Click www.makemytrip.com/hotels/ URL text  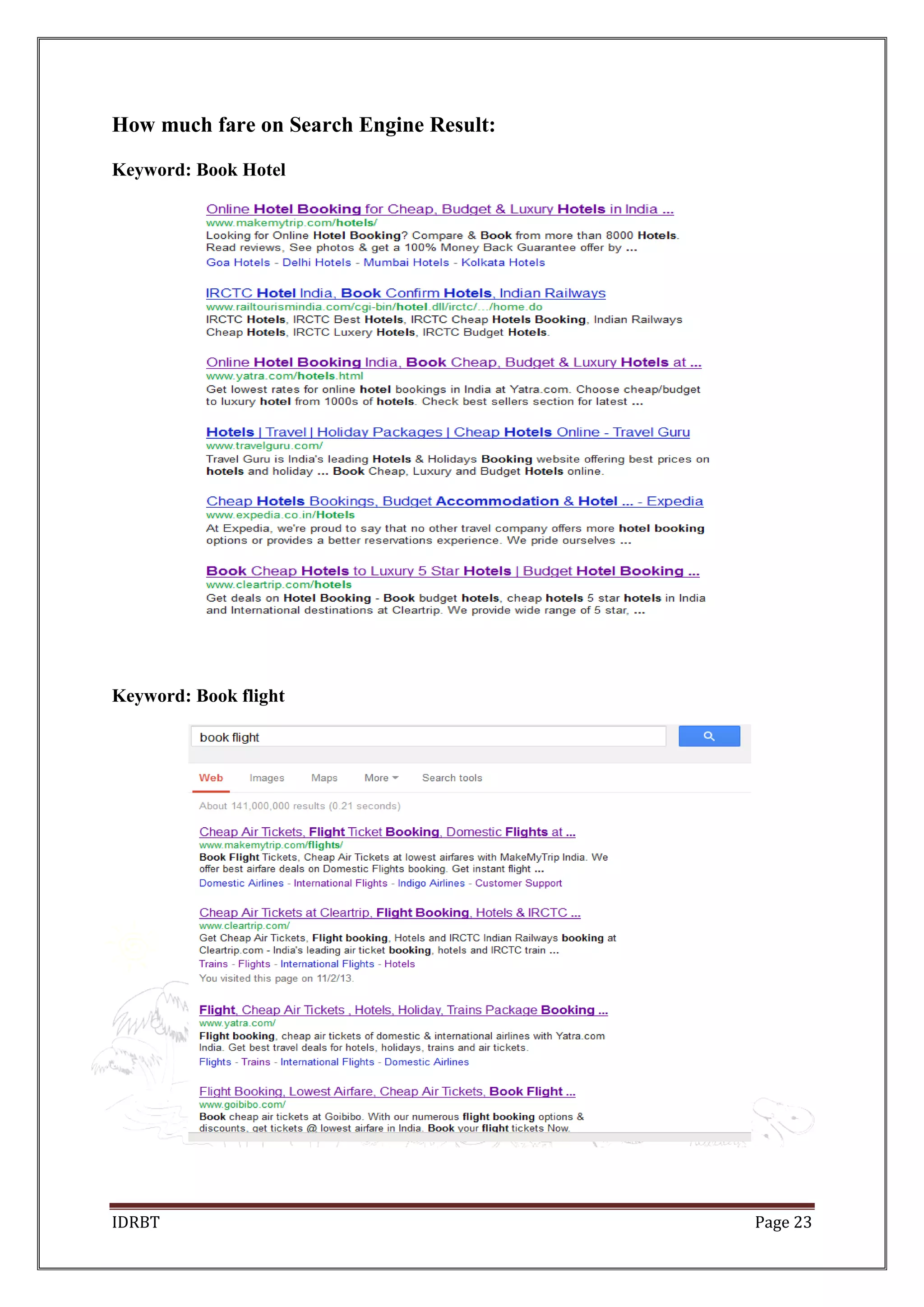click(x=291, y=223)
